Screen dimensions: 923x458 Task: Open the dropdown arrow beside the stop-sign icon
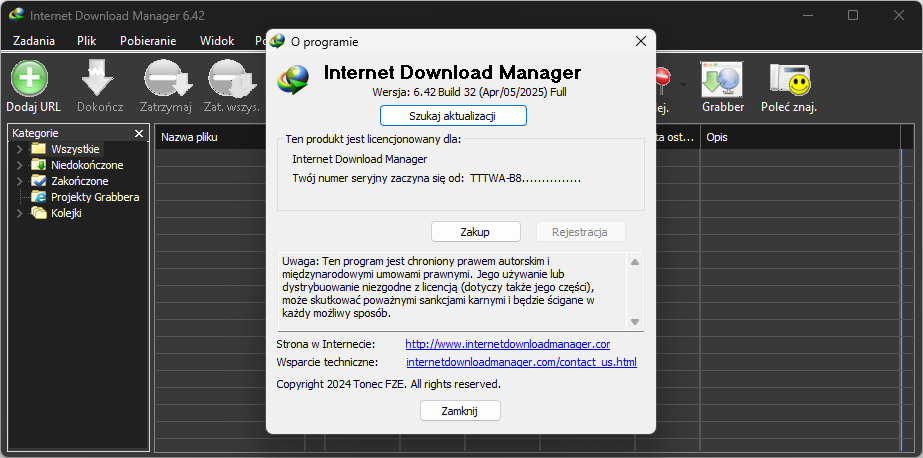point(683,85)
